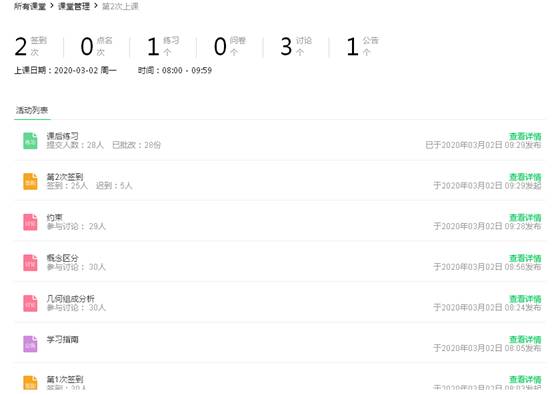
Task: Open the 几何组成分析 activity title
Action: point(71,299)
